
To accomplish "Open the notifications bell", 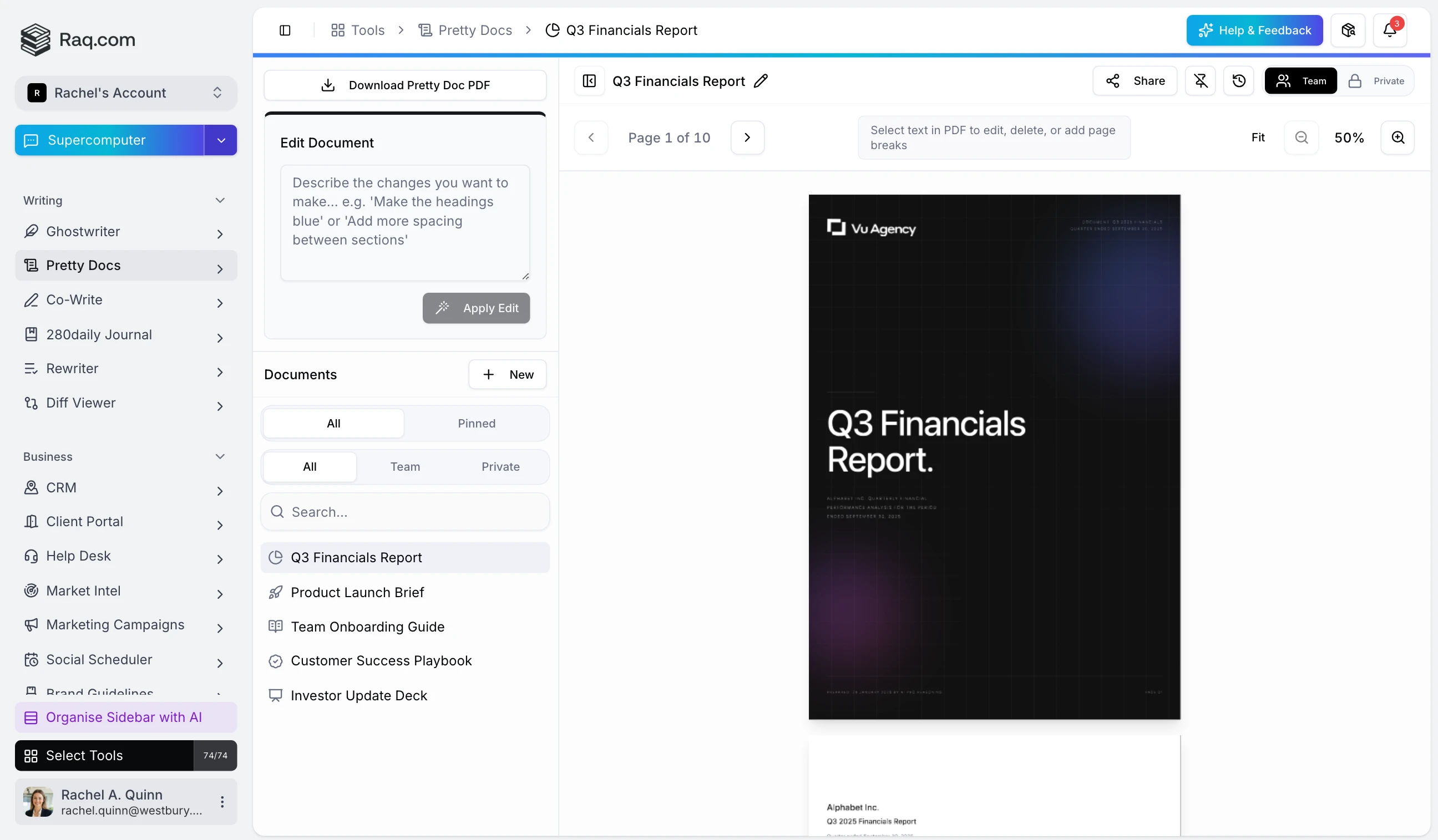I will (x=1390, y=30).
